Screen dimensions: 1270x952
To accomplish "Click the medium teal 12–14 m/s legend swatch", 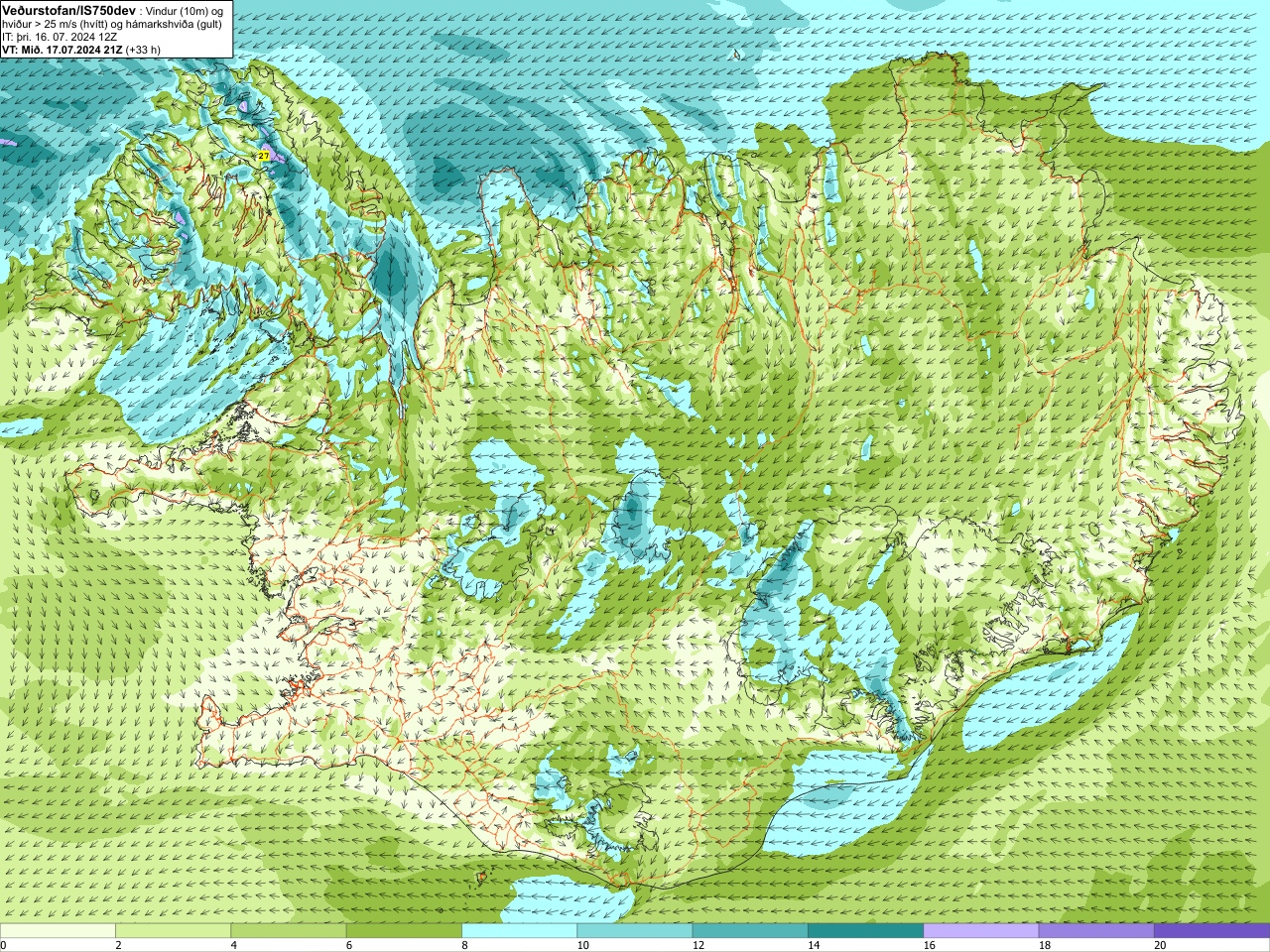I will [x=750, y=931].
